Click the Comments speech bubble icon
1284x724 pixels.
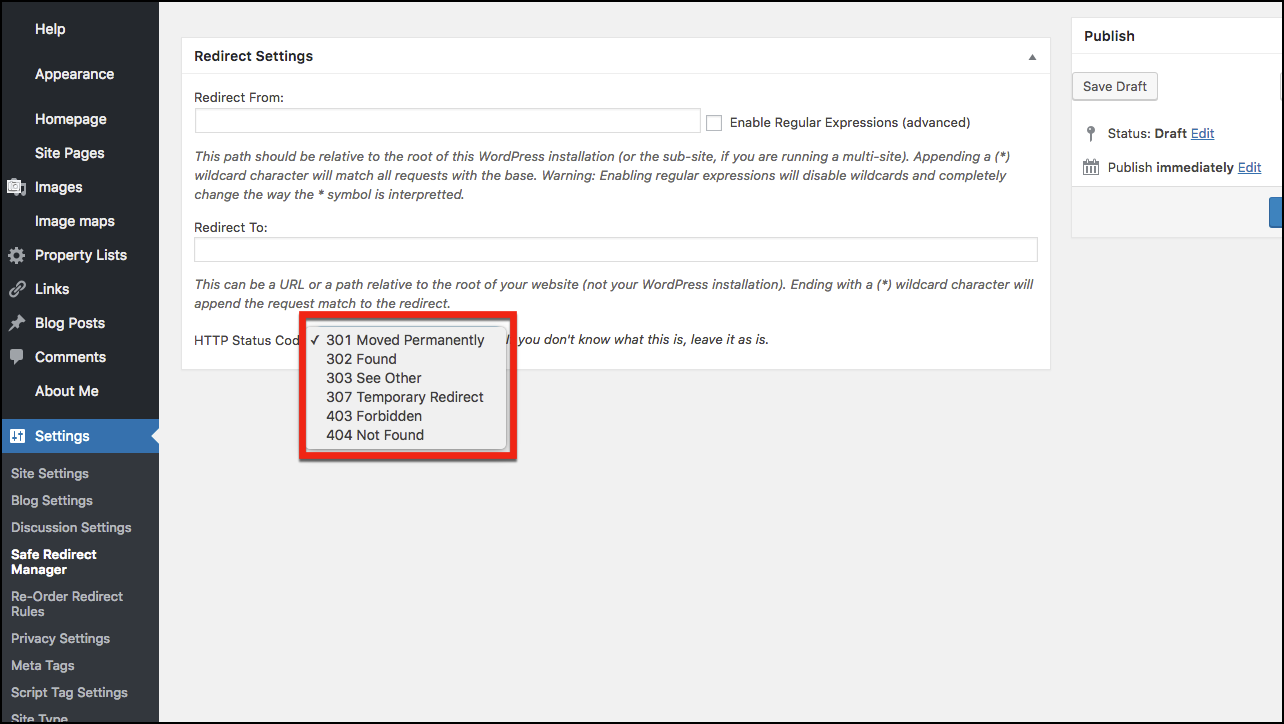click(x=16, y=357)
